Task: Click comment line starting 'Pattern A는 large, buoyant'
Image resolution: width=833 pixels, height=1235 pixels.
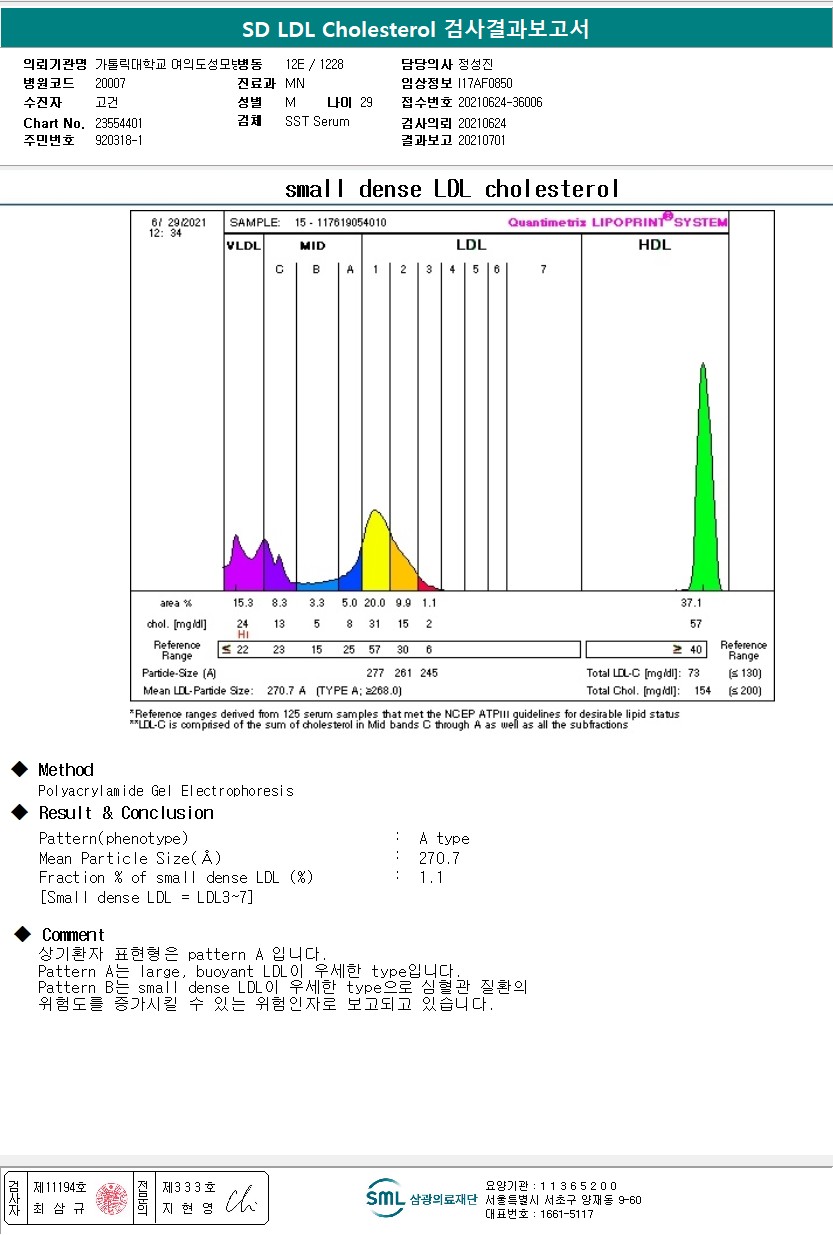Action: tap(249, 971)
